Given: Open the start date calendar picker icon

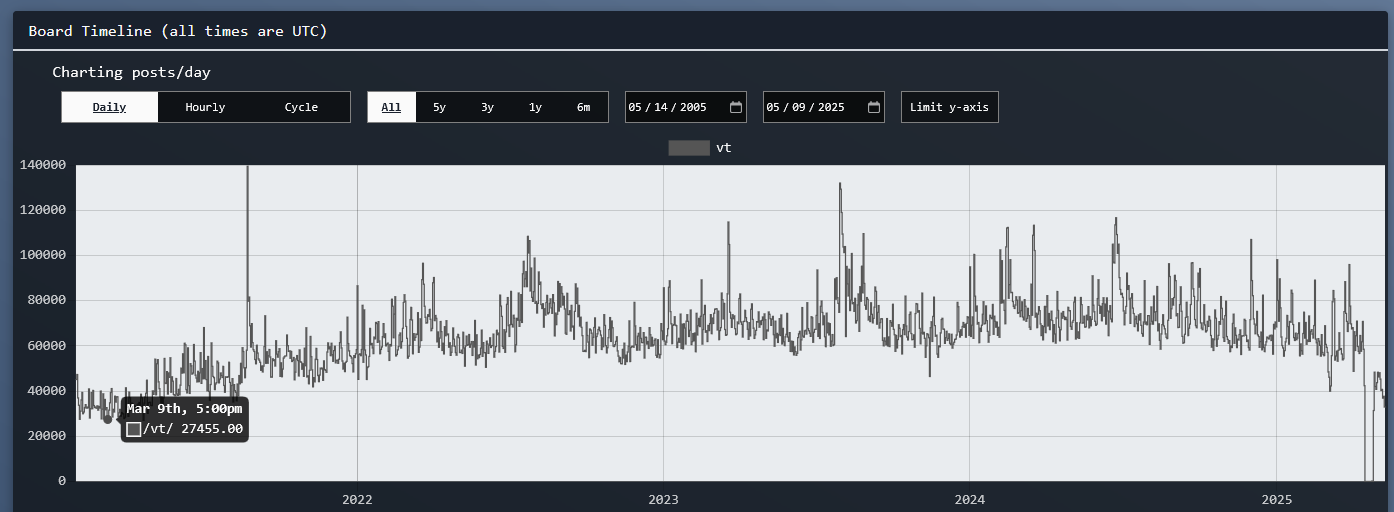Looking at the screenshot, I should (x=736, y=107).
